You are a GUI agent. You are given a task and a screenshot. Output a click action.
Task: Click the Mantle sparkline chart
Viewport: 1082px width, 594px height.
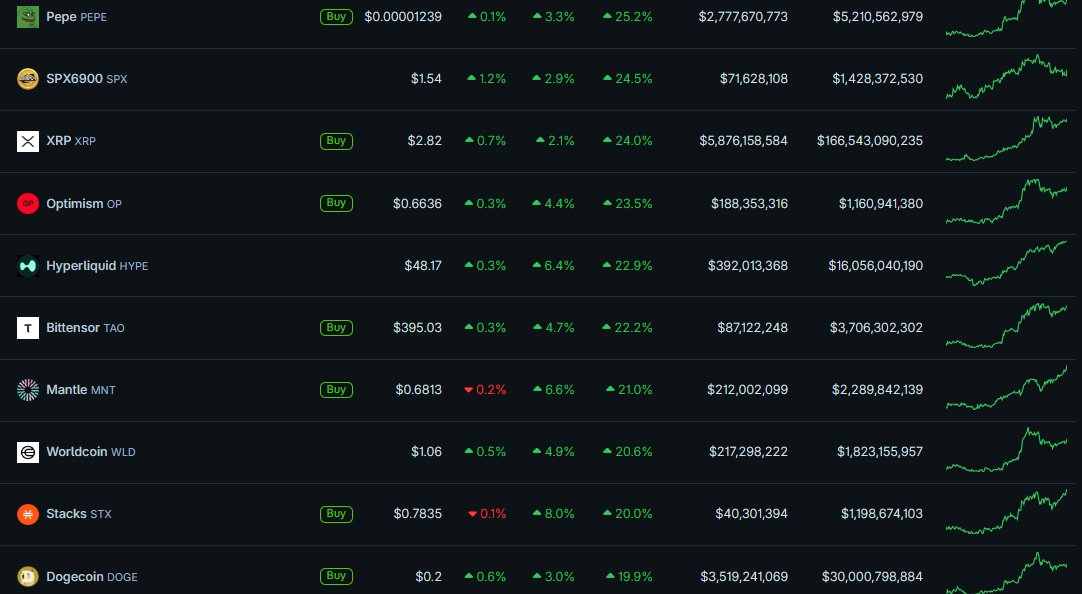(1006, 388)
